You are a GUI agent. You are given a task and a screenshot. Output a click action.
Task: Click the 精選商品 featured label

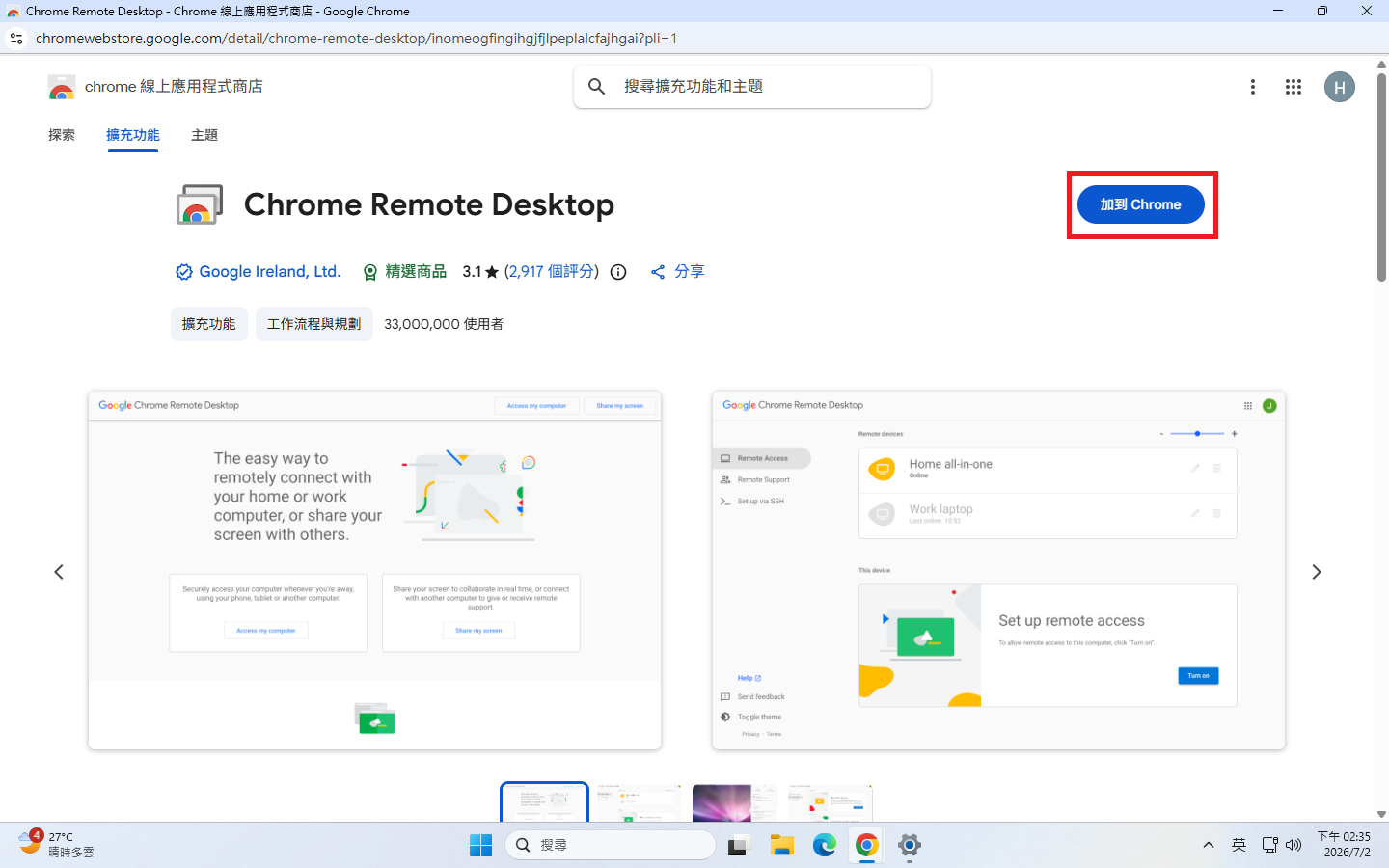coord(416,272)
